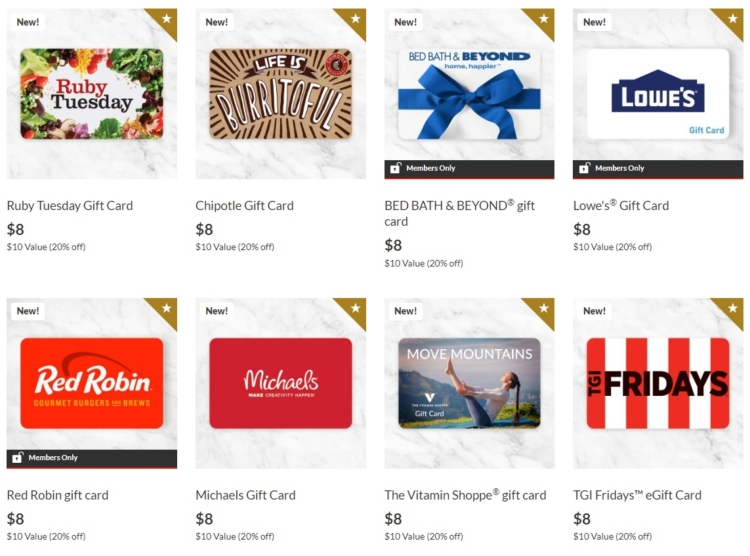The image size is (750, 556).
Task: Open The Vitamin Shoppe gift card link
Action: (465, 495)
